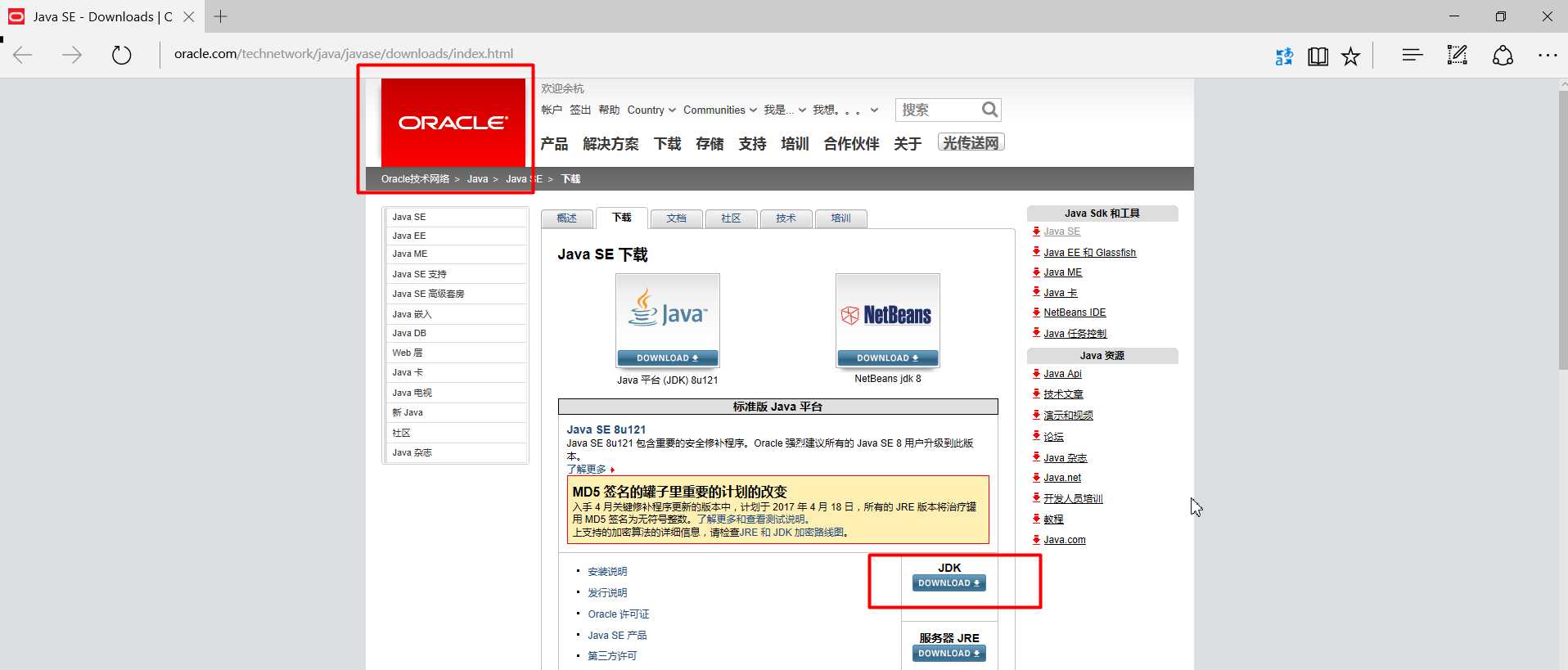Switch to the 概述 tab
The height and width of the screenshot is (670, 1568).
tap(566, 218)
